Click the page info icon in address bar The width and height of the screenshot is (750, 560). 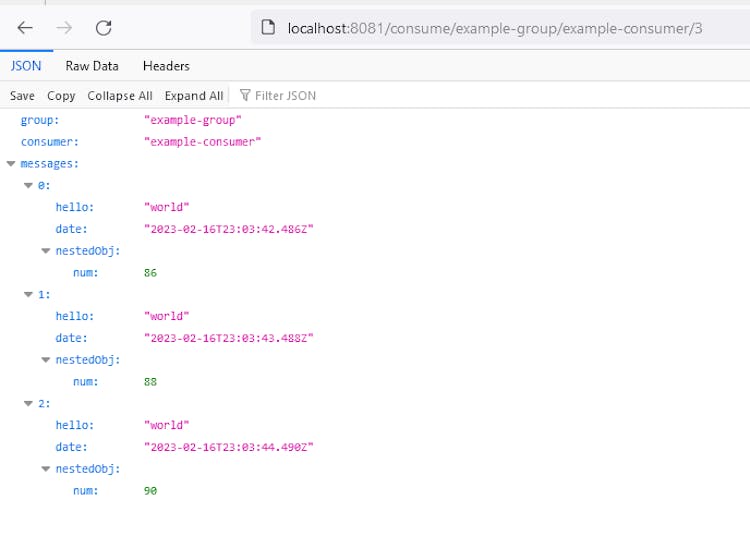268,28
